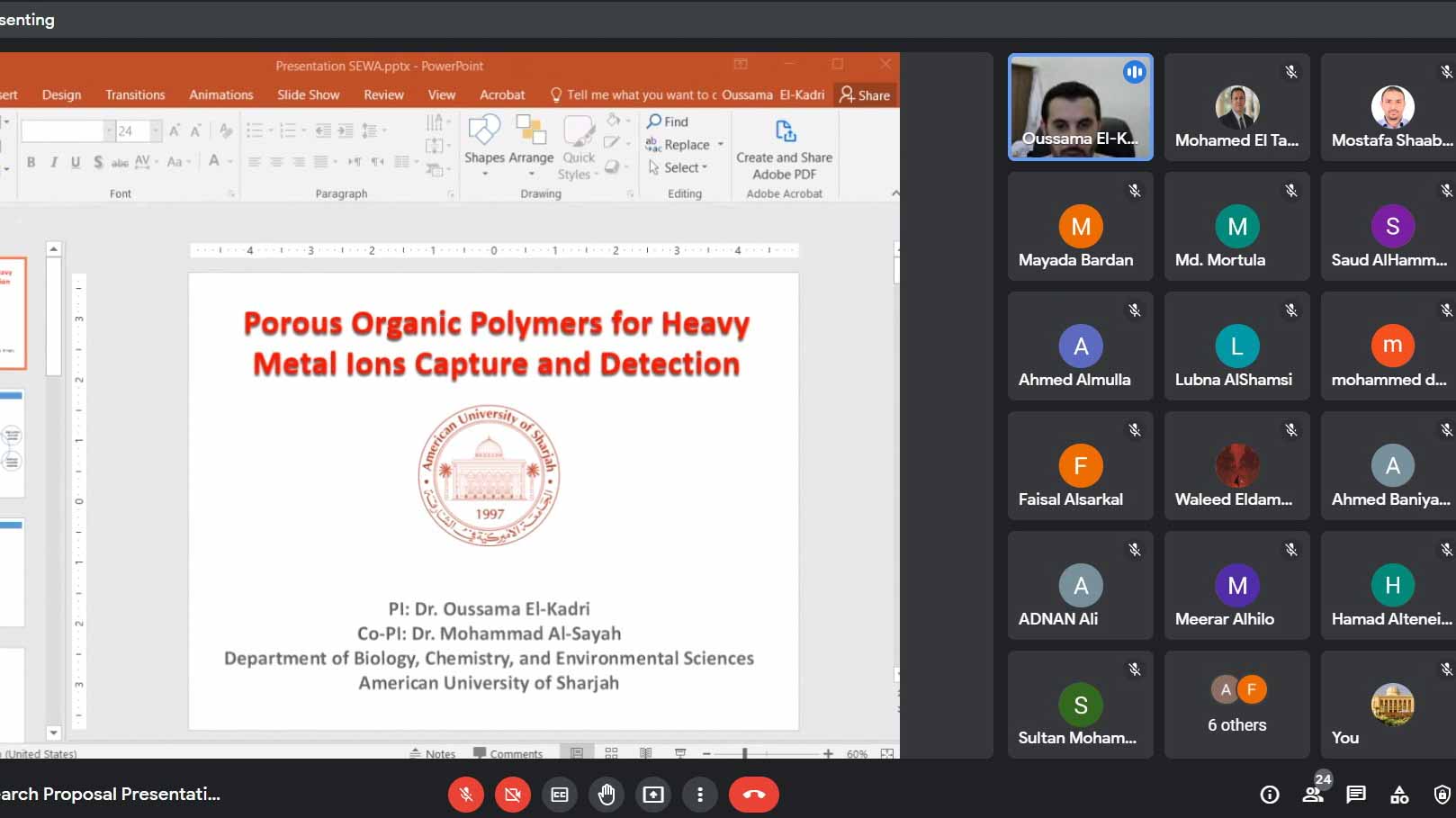This screenshot has height=818, width=1456.
Task: Open the font size dropdown showing 24
Action: [156, 131]
